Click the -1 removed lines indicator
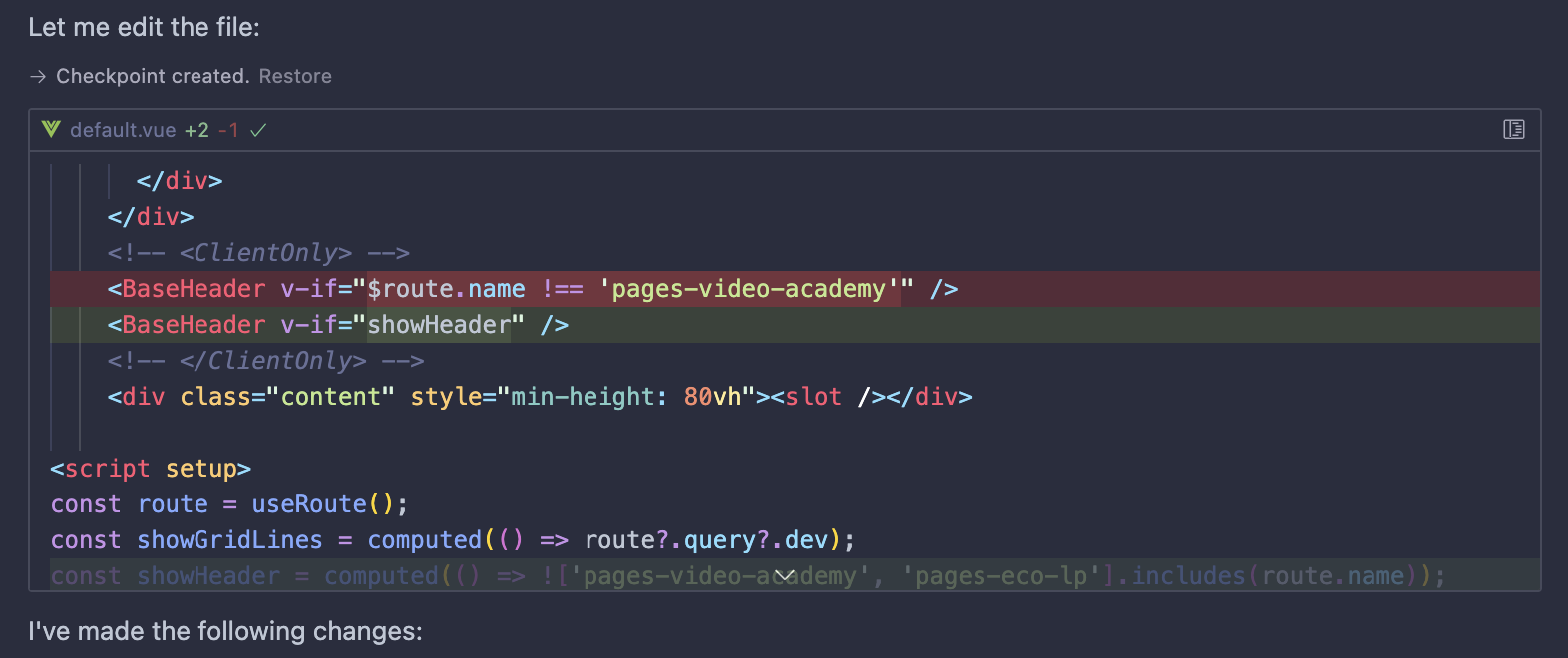 pos(228,130)
